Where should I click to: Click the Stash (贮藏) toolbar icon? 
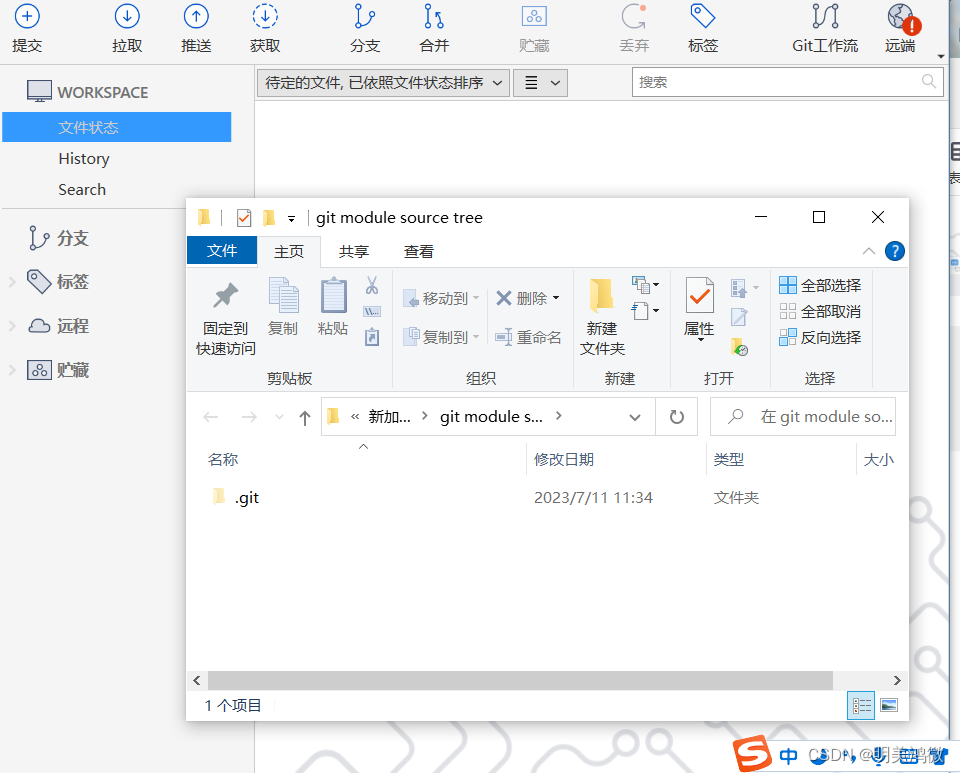pyautogui.click(x=534, y=17)
